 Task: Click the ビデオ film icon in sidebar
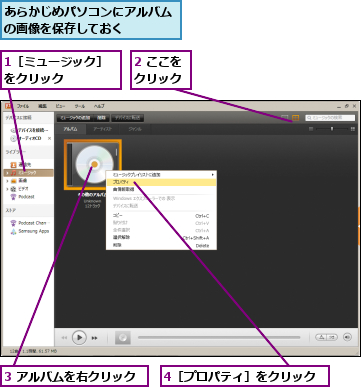click(13, 189)
